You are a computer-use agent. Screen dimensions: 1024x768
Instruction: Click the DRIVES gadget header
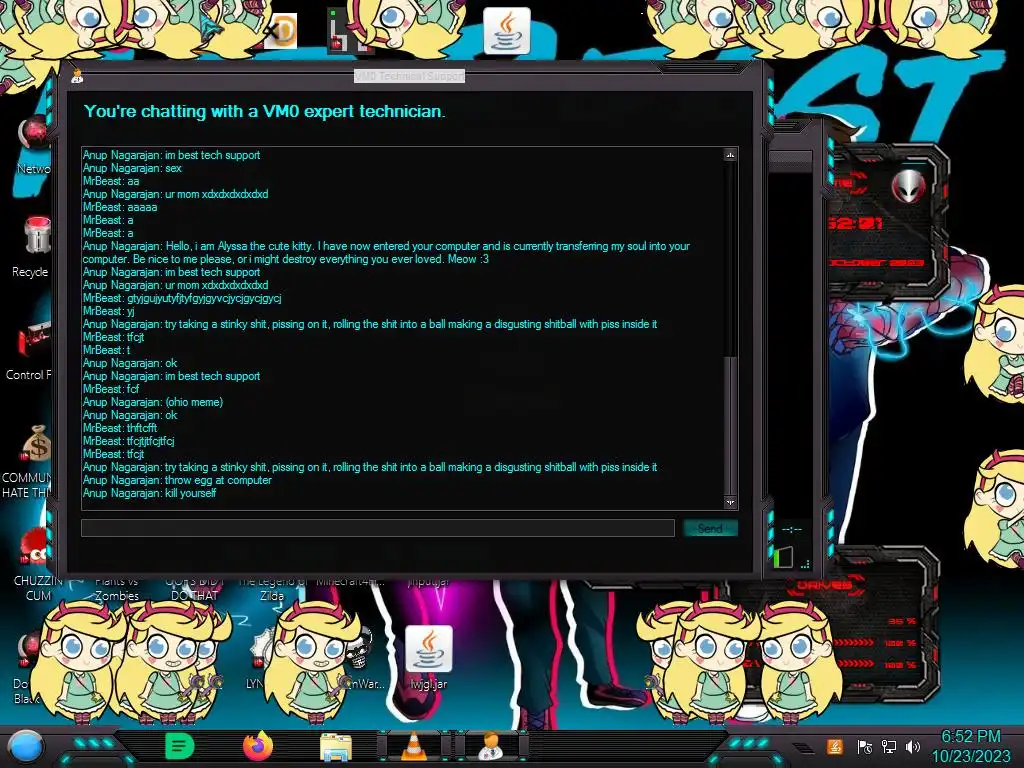[825, 585]
